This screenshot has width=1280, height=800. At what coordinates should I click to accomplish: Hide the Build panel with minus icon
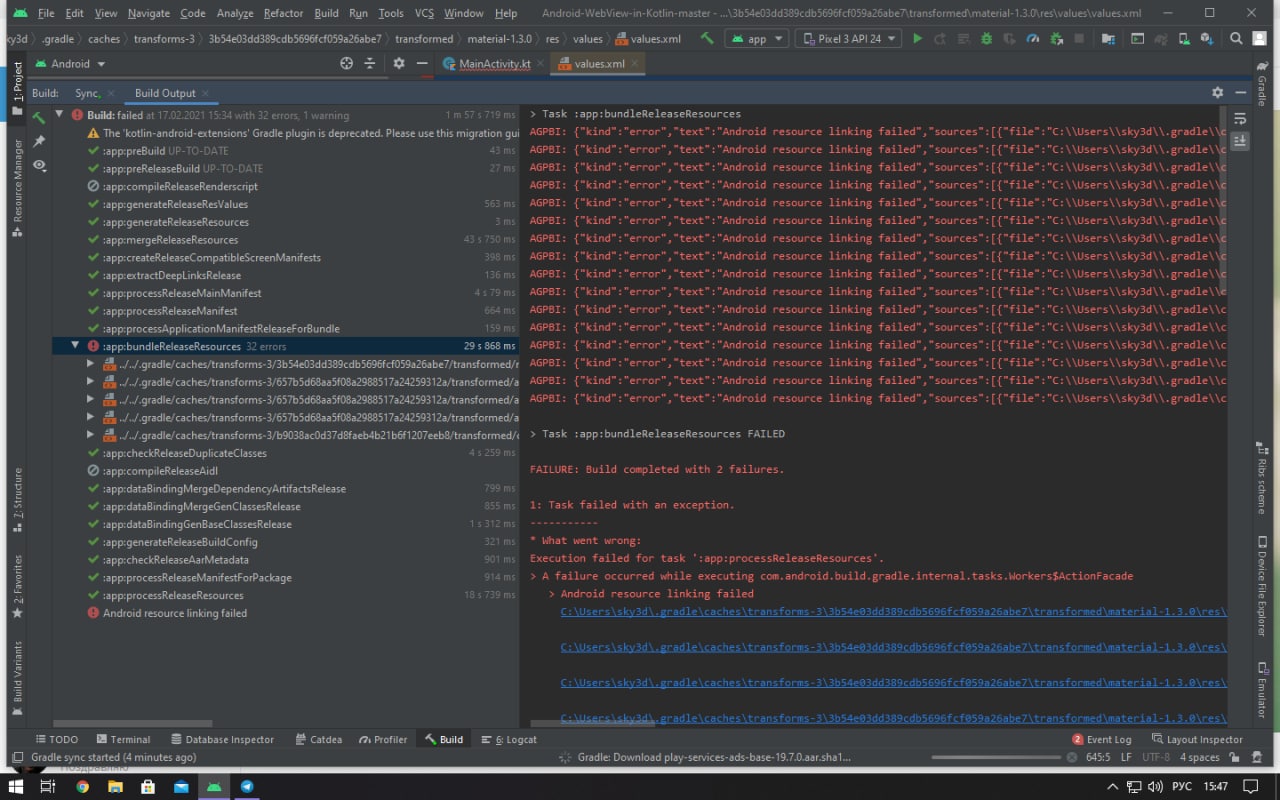tap(1241, 92)
